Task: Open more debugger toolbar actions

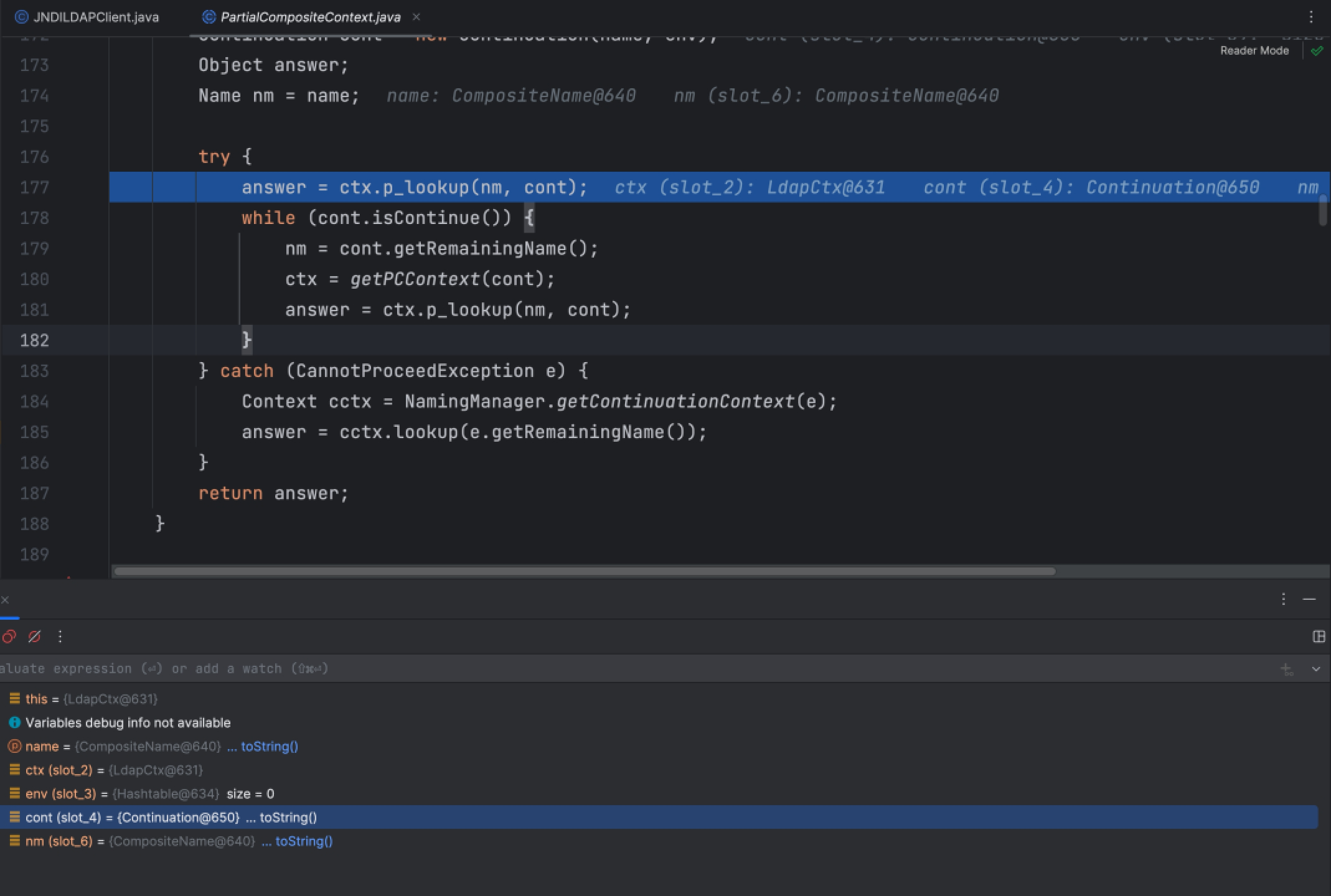Action: coord(60,637)
